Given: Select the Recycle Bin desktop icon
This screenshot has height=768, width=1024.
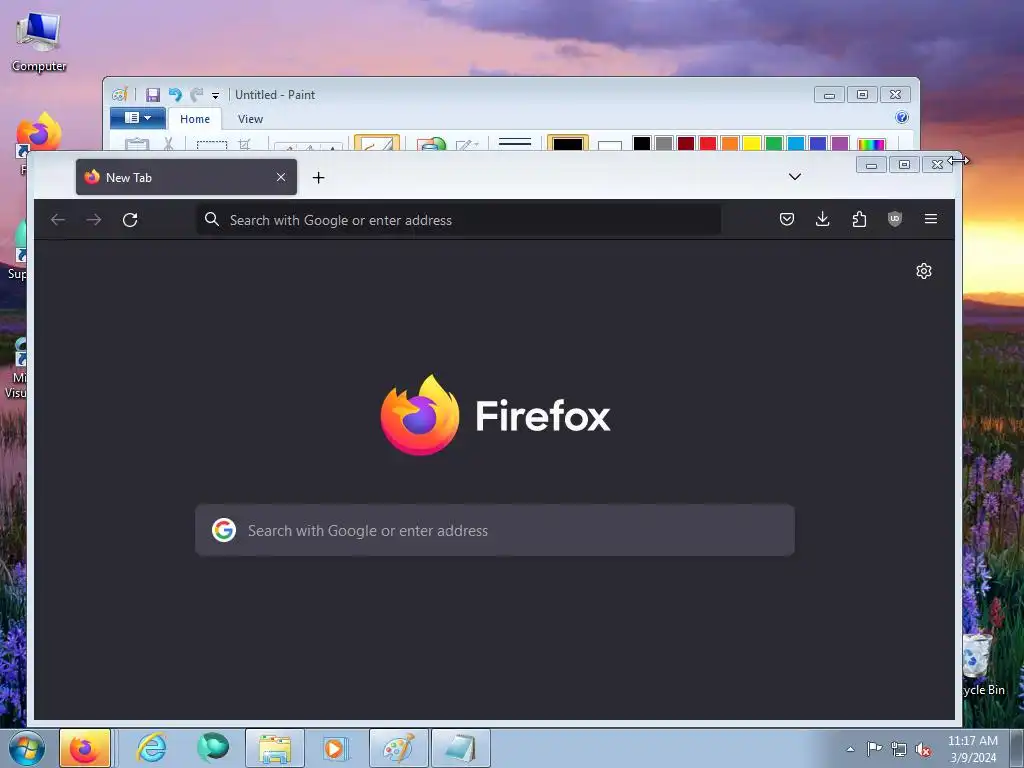Looking at the screenshot, I should (983, 664).
